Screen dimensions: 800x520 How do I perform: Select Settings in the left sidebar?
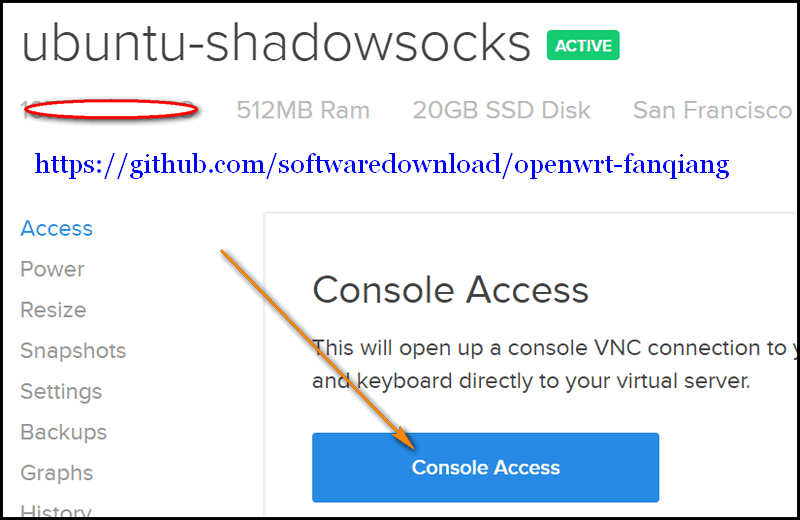coord(61,391)
